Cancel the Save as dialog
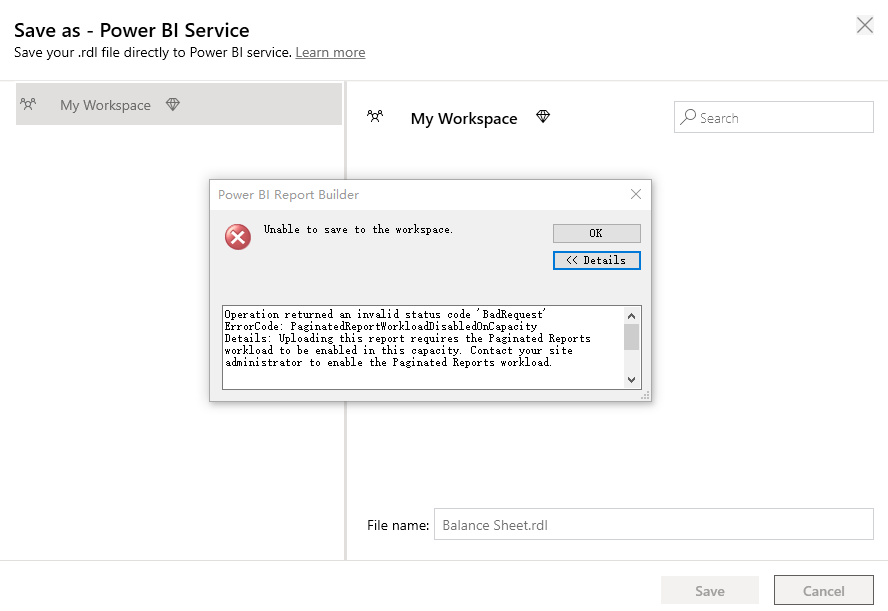The image size is (888, 611). pos(823,591)
